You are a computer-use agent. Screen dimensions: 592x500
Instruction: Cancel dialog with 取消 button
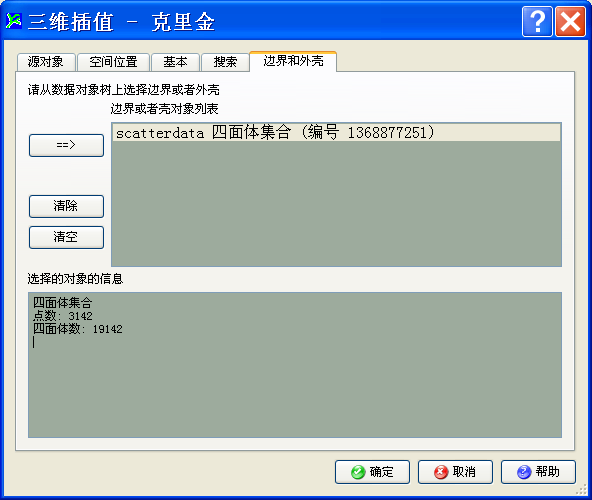tap(455, 472)
